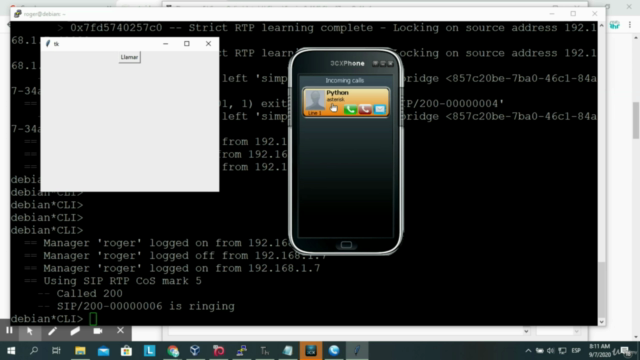The height and width of the screenshot is (360, 640).
Task: Tap the 3CXPhone home button
Action: [346, 245]
